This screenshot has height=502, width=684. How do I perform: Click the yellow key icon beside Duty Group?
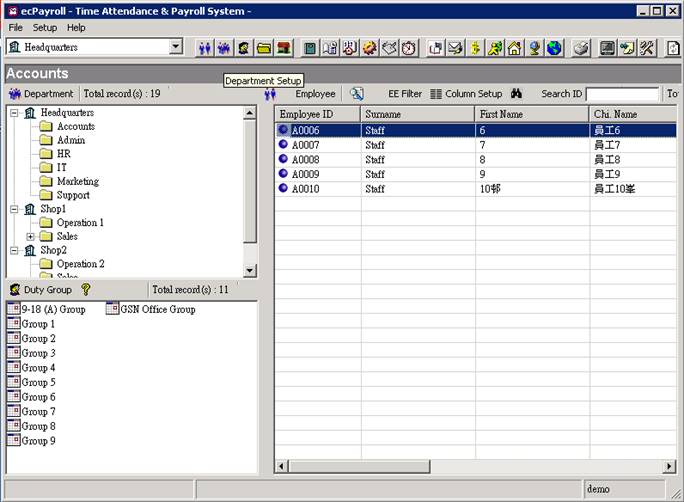coord(86,289)
